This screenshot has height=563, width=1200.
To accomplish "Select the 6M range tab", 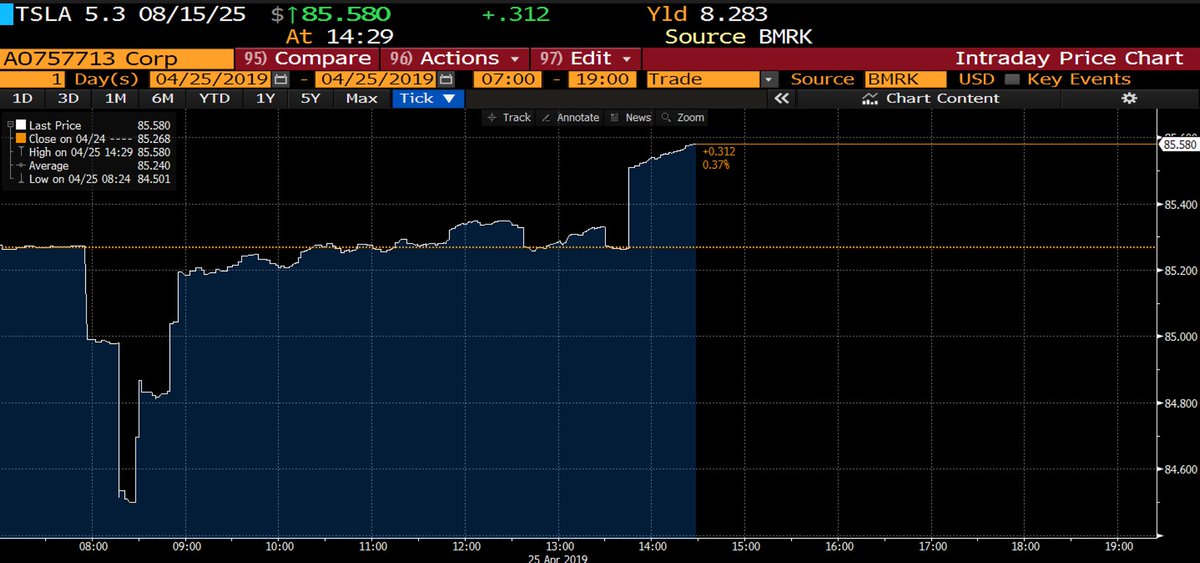I will click(x=163, y=98).
